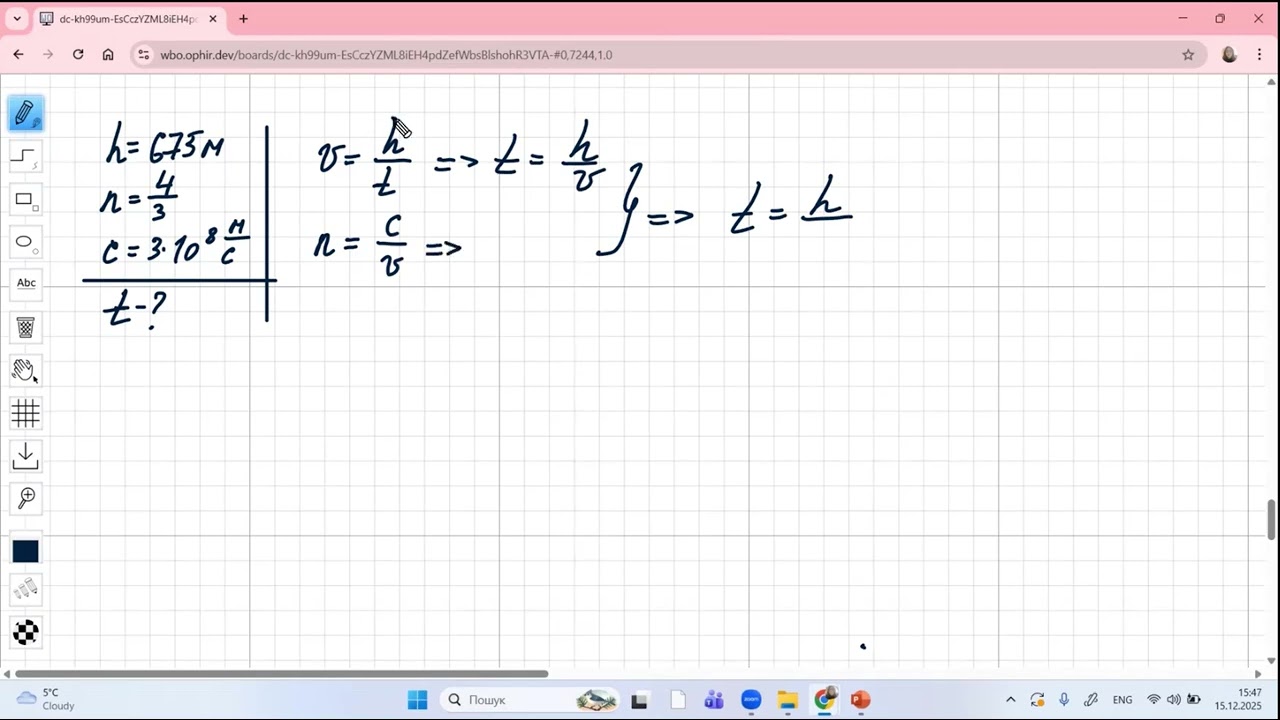Select the Straight line tool
Image resolution: width=1280 pixels, height=720 pixels.
pos(26,157)
